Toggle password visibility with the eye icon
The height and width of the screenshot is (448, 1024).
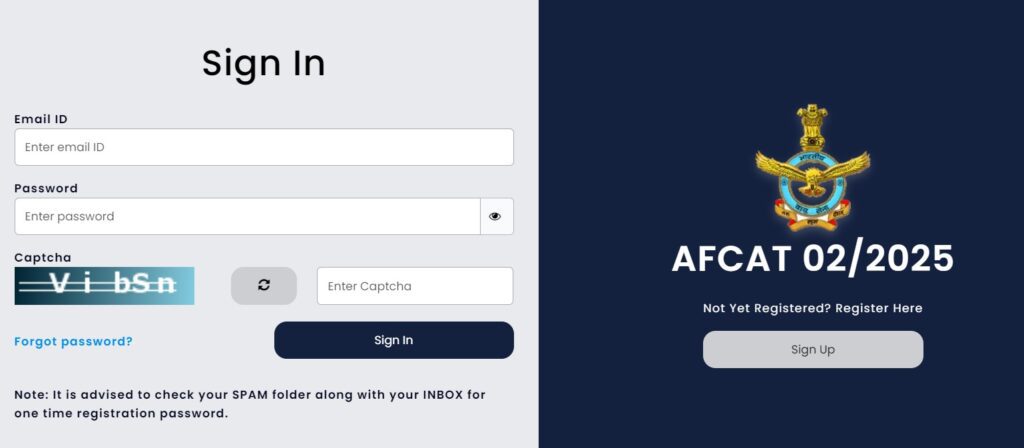(496, 216)
